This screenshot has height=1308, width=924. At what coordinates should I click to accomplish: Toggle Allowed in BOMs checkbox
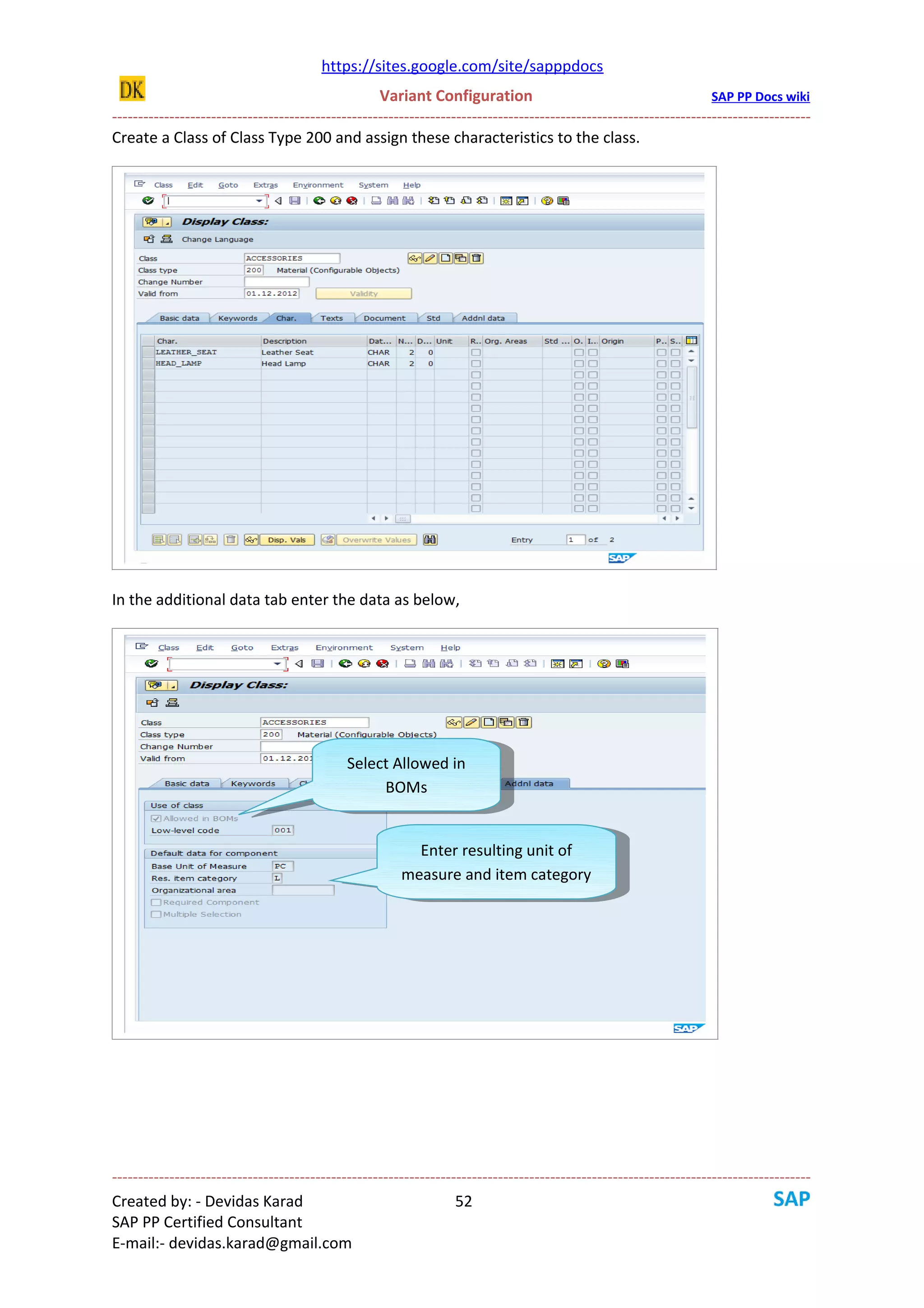156,819
